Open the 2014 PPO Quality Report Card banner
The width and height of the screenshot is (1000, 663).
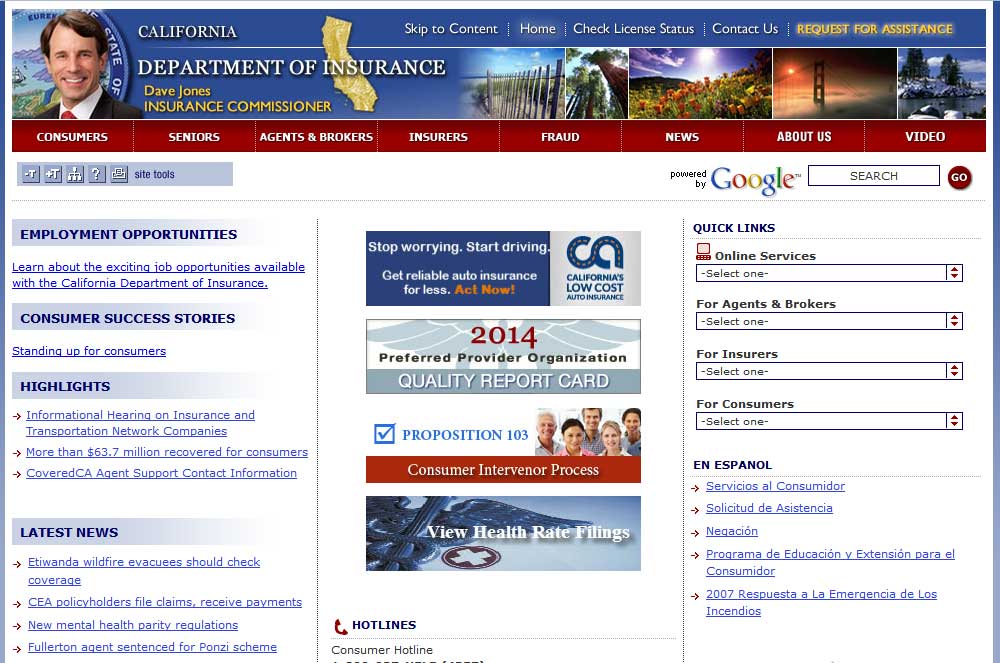click(x=503, y=356)
